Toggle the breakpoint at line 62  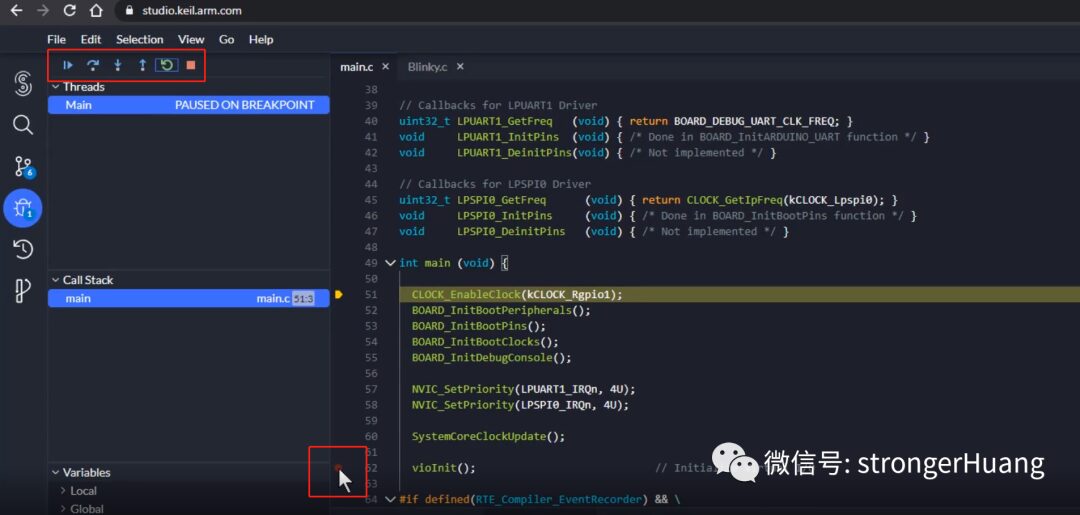tap(338, 468)
